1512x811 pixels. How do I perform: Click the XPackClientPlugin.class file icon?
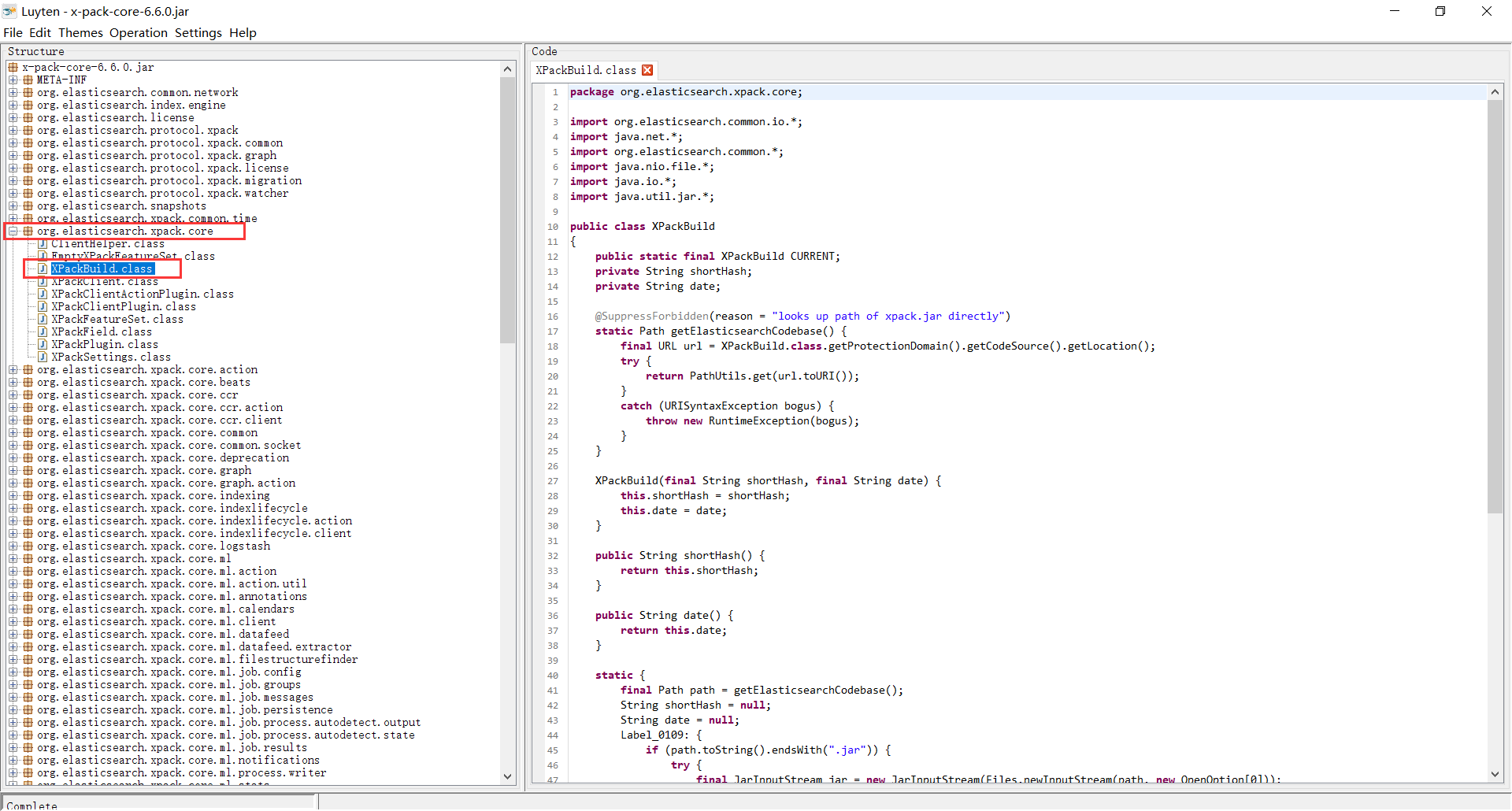click(43, 306)
